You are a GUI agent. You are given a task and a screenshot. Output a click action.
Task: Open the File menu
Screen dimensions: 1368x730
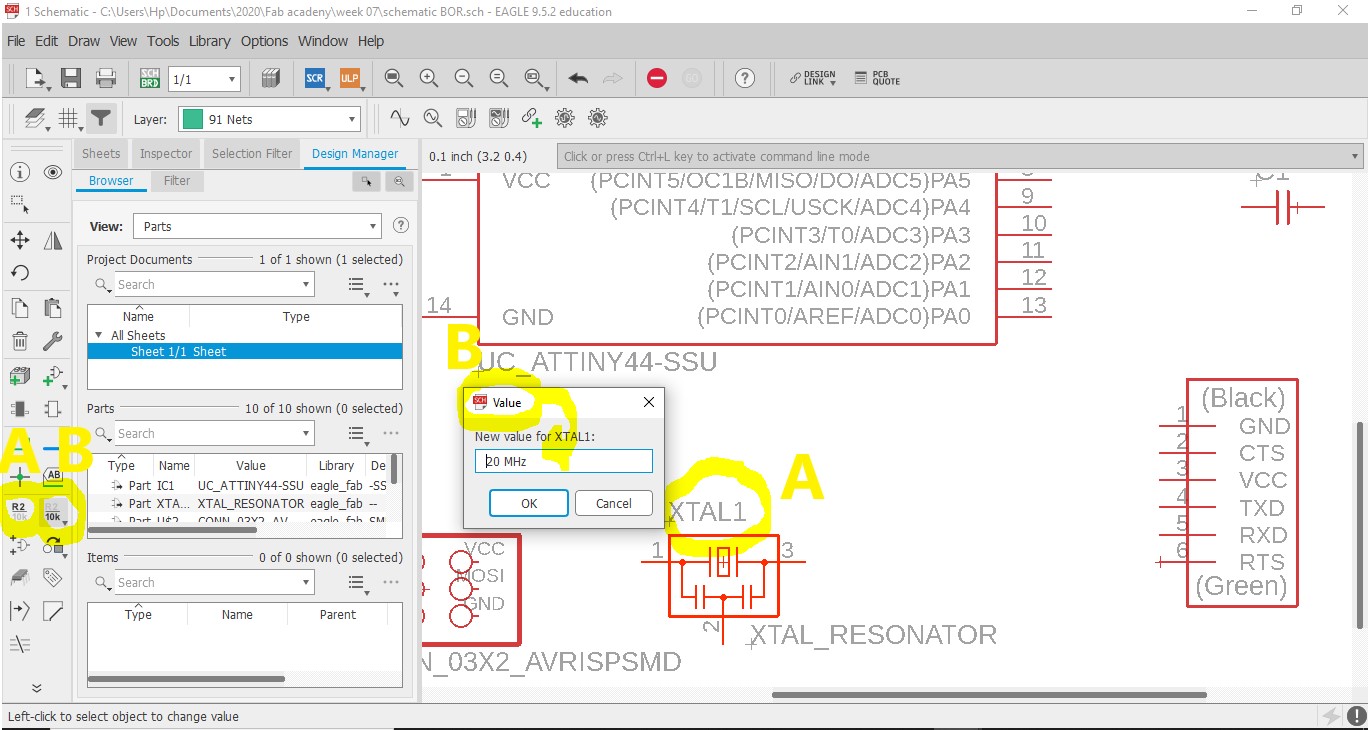click(x=16, y=41)
